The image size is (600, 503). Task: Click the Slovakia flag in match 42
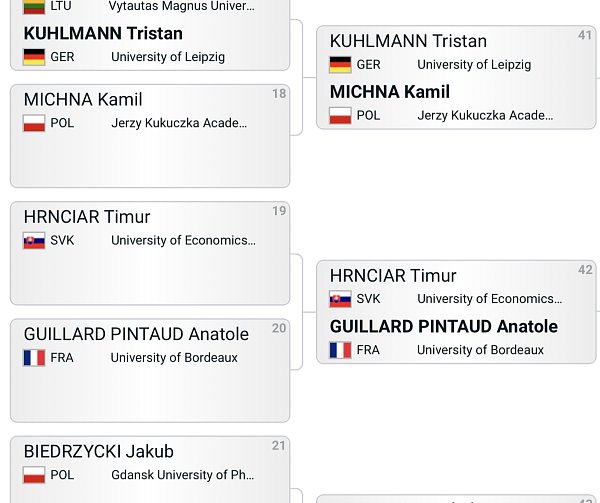click(340, 299)
